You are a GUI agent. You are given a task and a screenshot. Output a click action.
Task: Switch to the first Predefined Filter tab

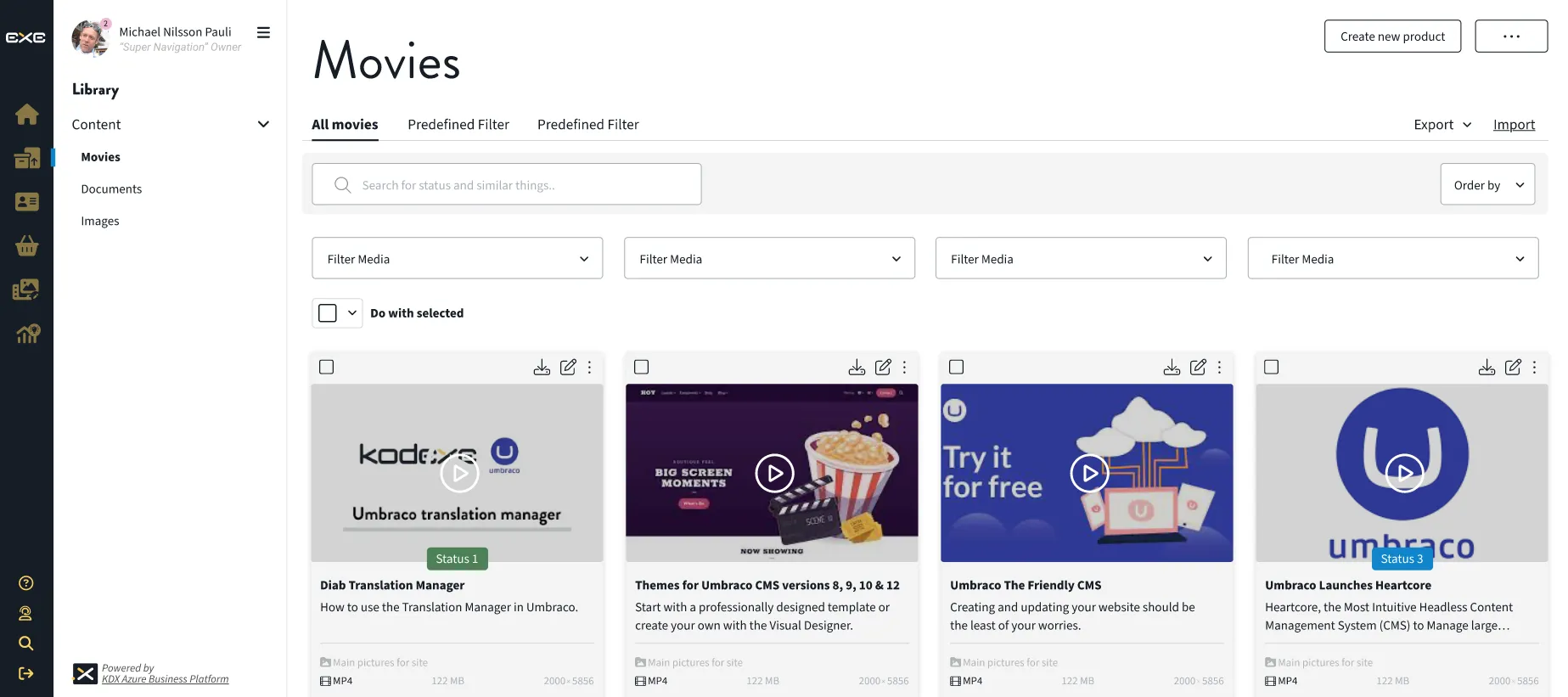point(458,125)
